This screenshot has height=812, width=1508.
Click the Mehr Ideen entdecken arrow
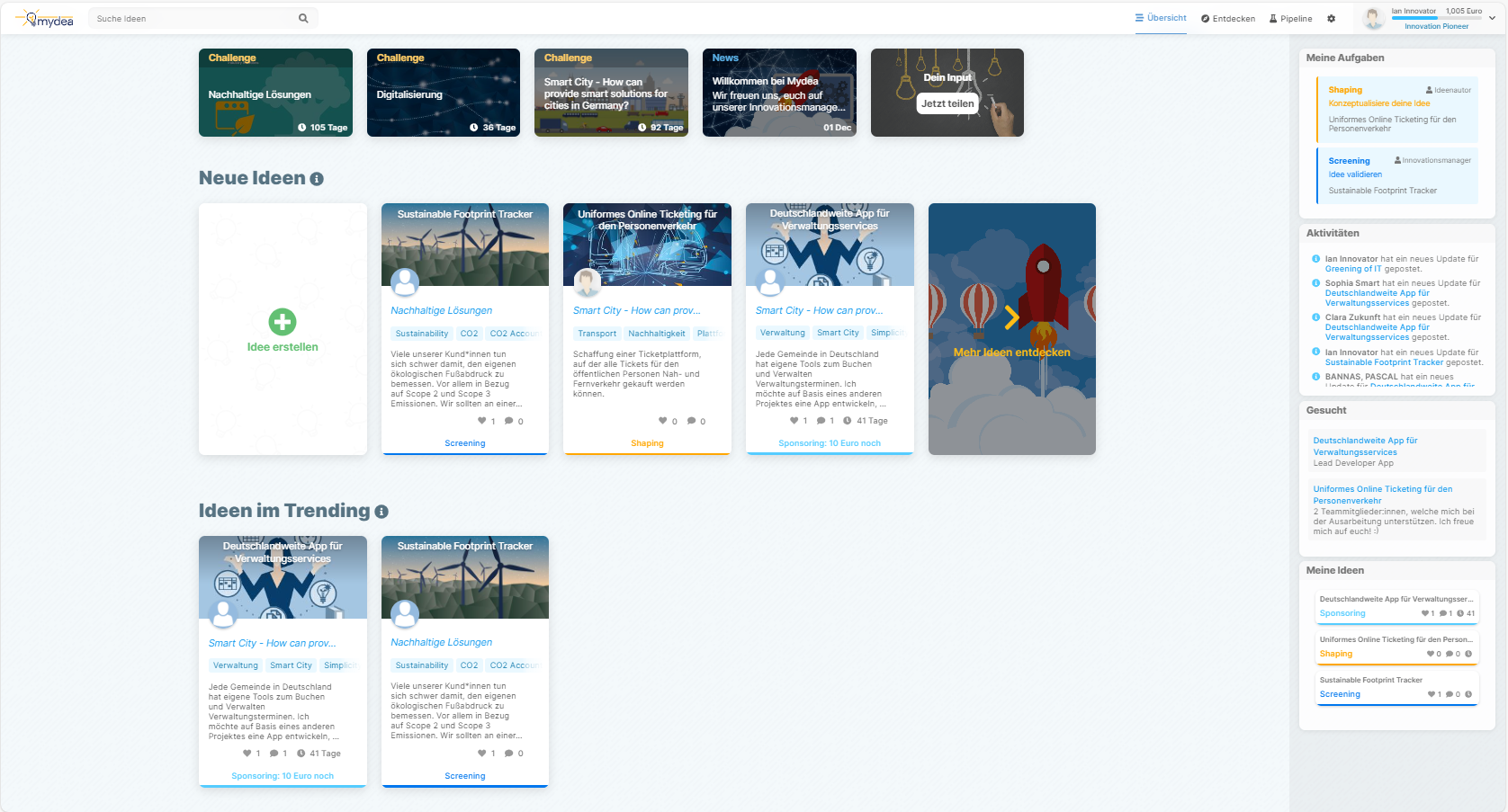click(1012, 317)
